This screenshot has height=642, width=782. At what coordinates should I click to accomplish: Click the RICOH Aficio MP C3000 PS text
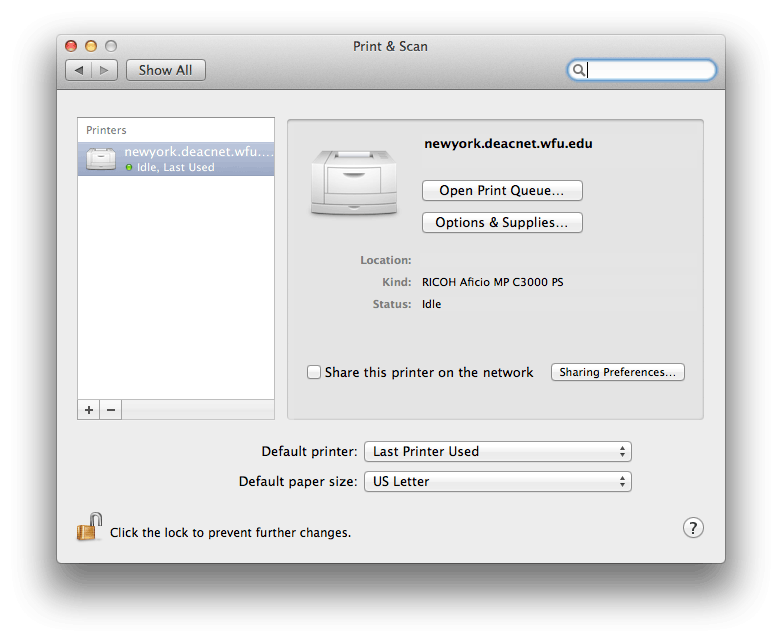493,282
